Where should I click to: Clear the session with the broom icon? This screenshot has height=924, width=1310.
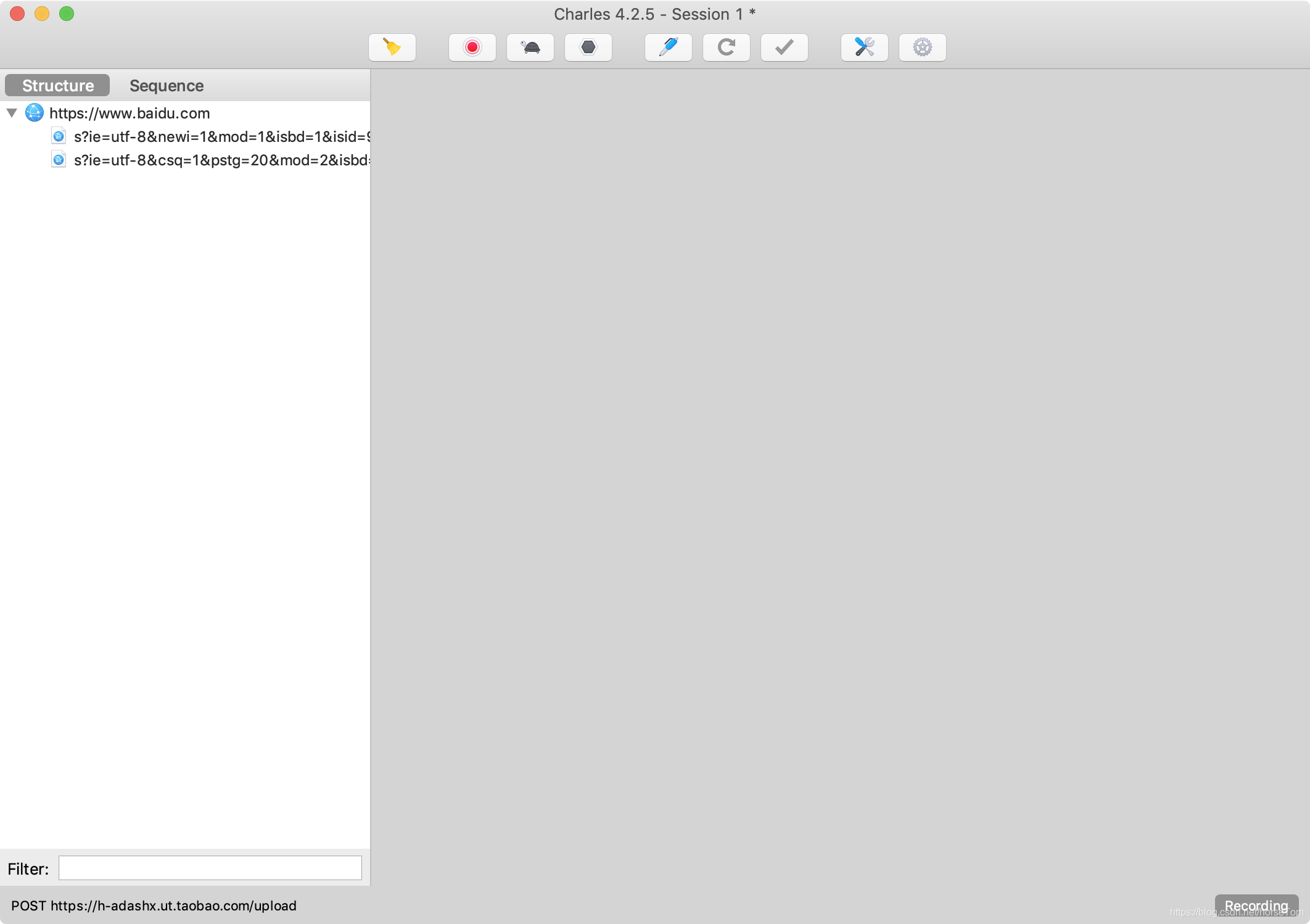coord(392,47)
